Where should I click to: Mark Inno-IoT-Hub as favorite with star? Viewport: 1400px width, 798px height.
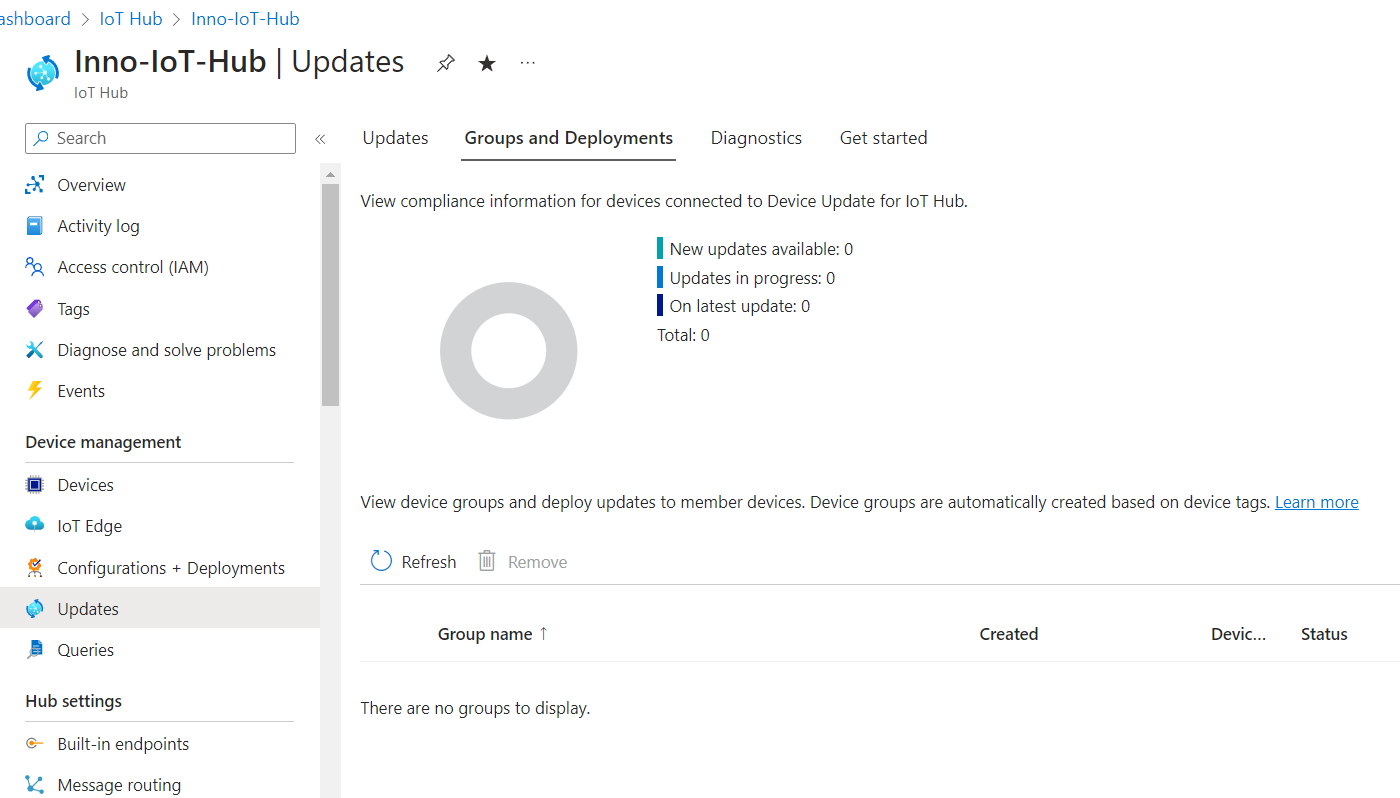point(487,63)
